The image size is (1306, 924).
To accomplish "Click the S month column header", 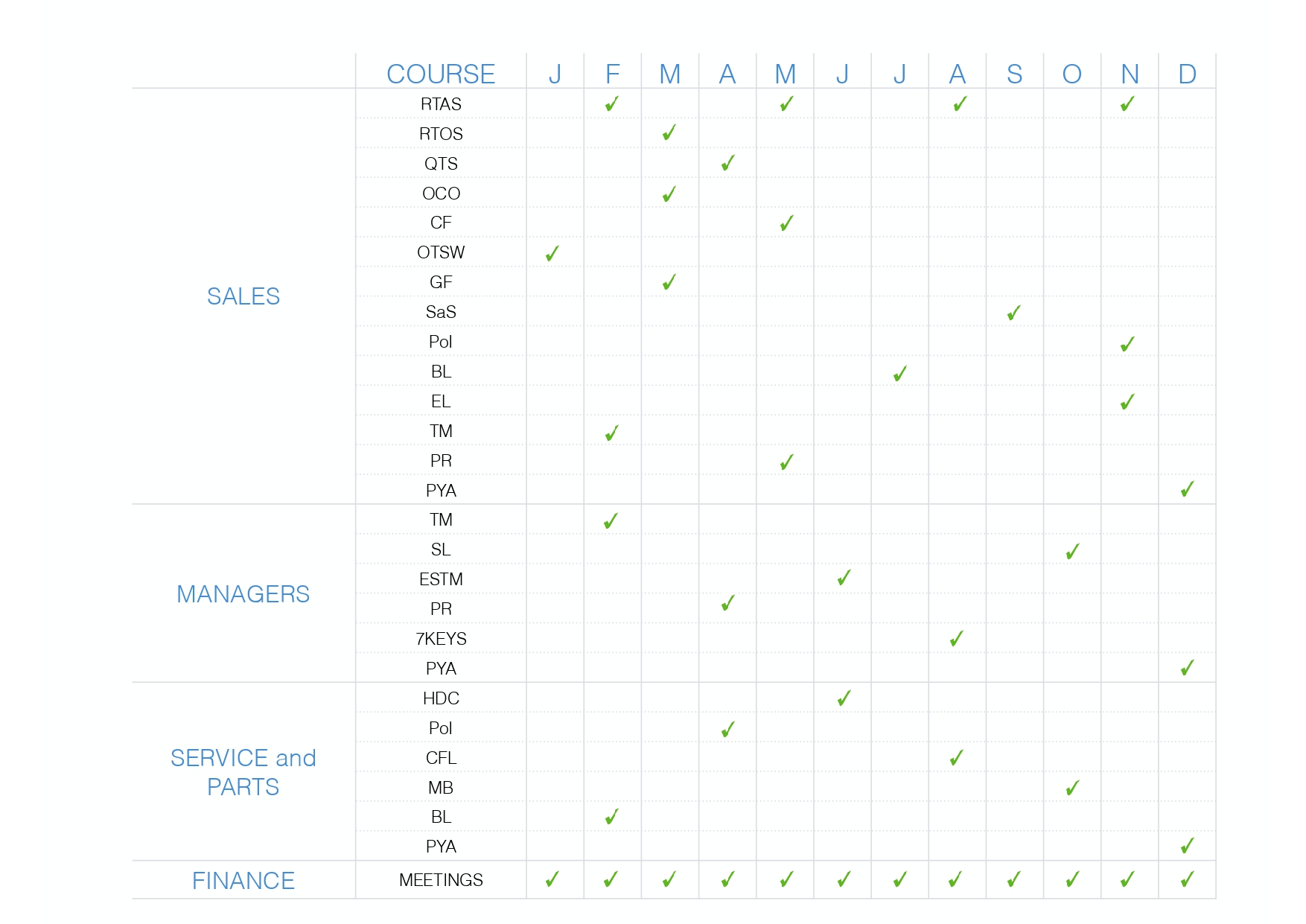I will 1014,74.
